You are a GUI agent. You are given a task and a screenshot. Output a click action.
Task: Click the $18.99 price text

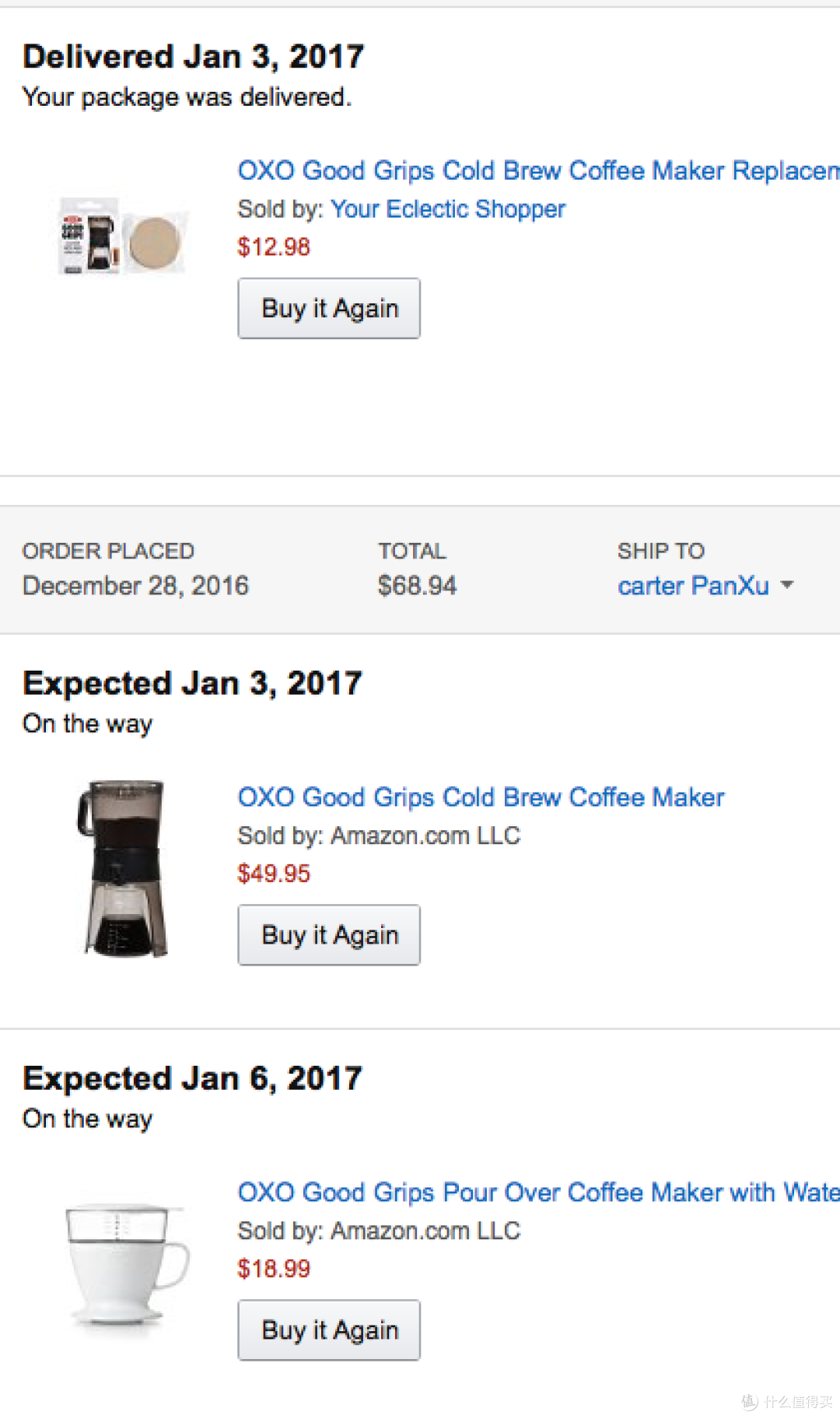274,1268
